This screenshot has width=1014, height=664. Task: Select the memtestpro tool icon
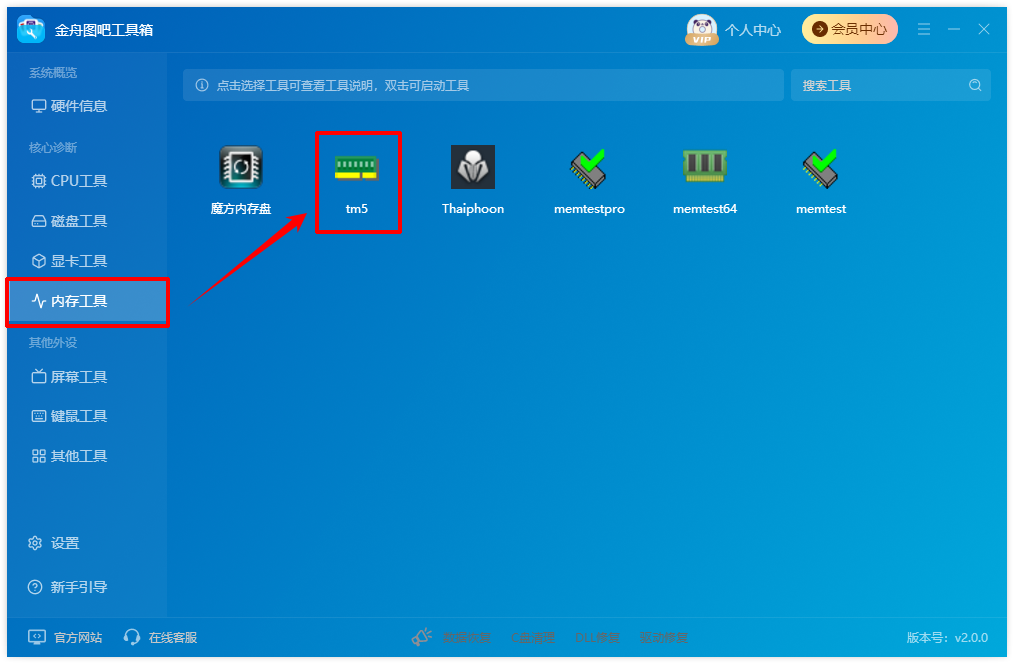[x=588, y=168]
